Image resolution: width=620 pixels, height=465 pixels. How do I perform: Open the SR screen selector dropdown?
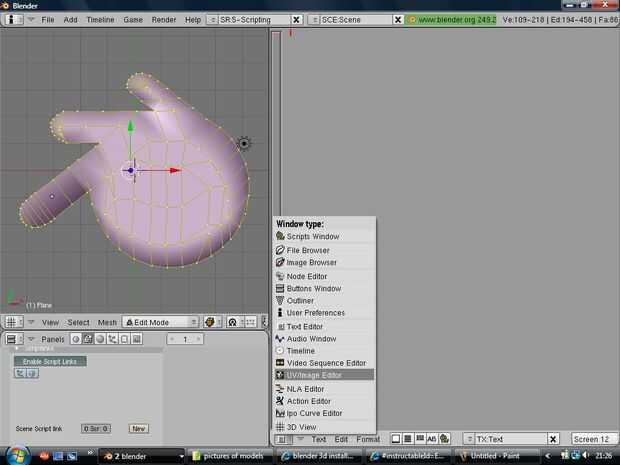pos(212,20)
